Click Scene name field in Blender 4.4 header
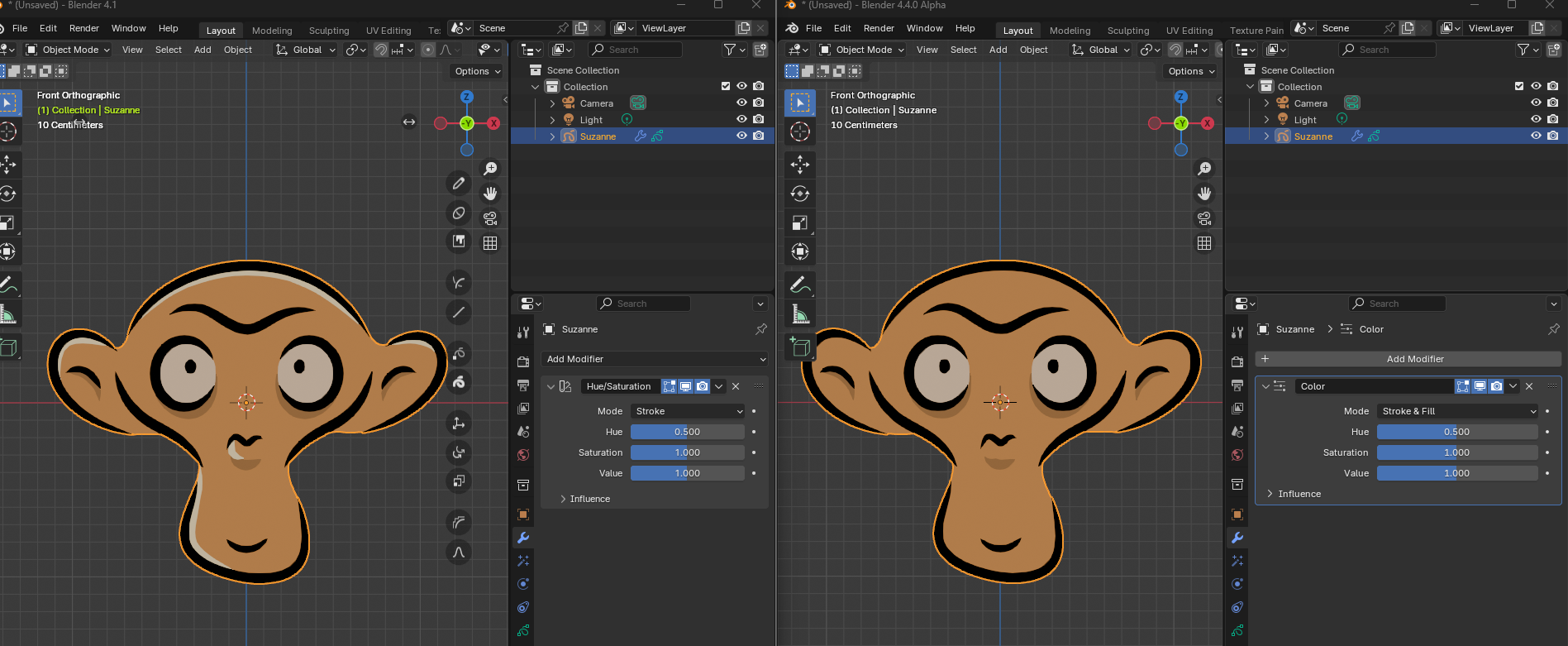This screenshot has height=646, width=1568. (x=1348, y=28)
